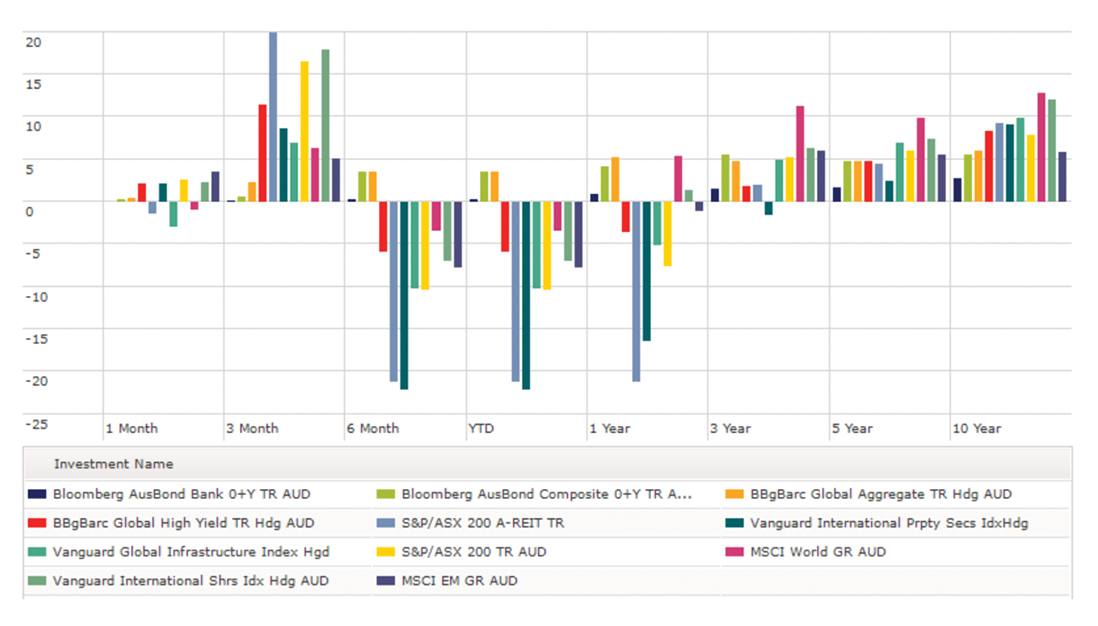Click the Bloomberg AusBond Bank navy legend swatch
1098x626 pixels.
37,494
